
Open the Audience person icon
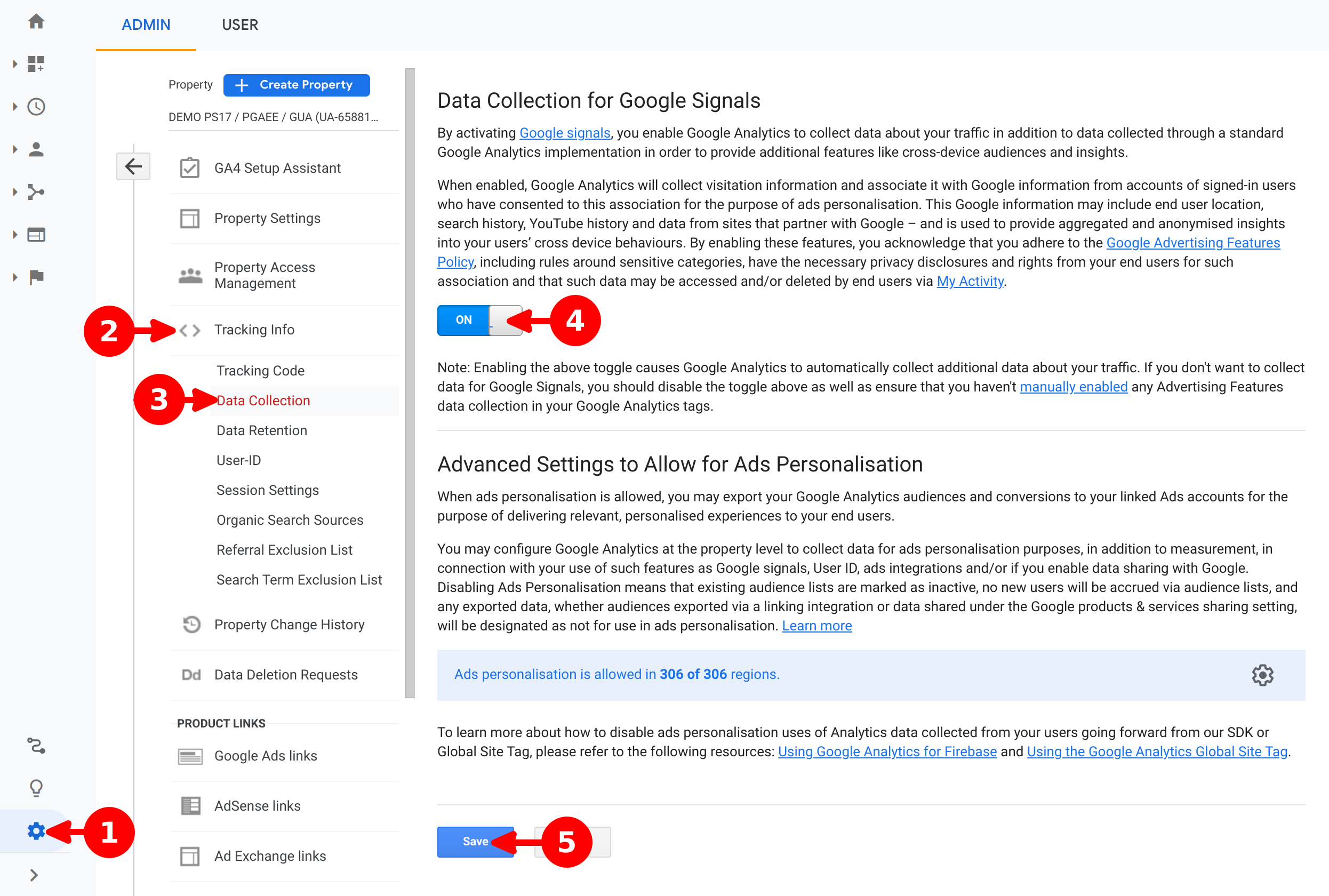coord(36,150)
